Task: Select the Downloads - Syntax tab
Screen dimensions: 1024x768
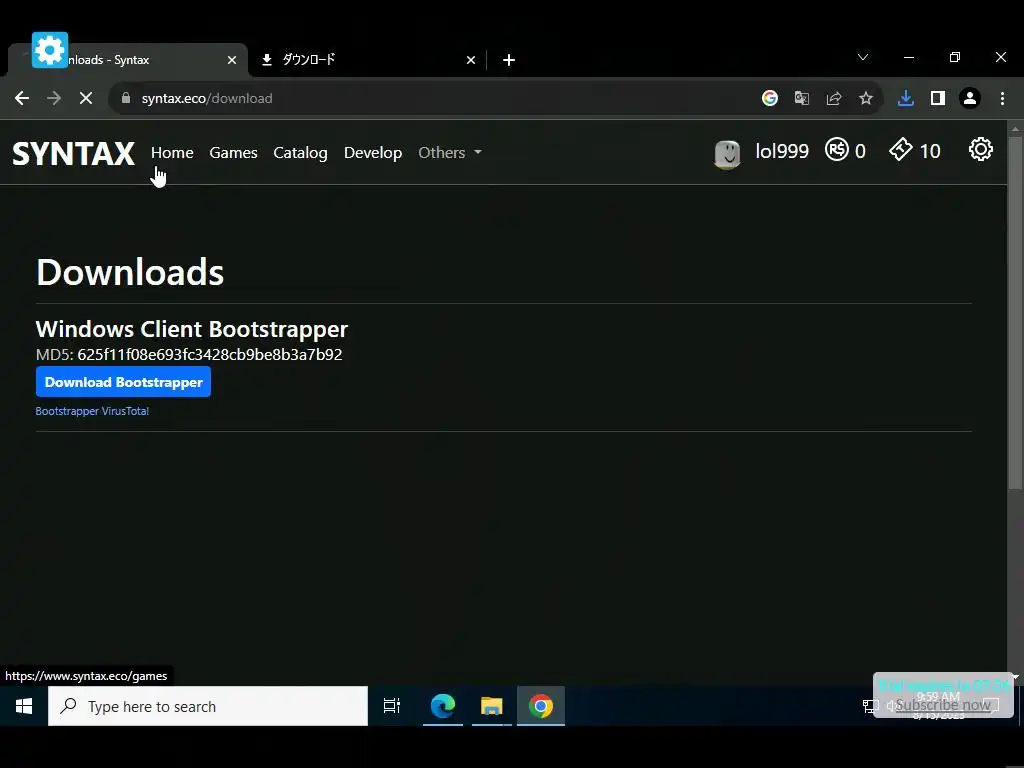Action: point(127,60)
